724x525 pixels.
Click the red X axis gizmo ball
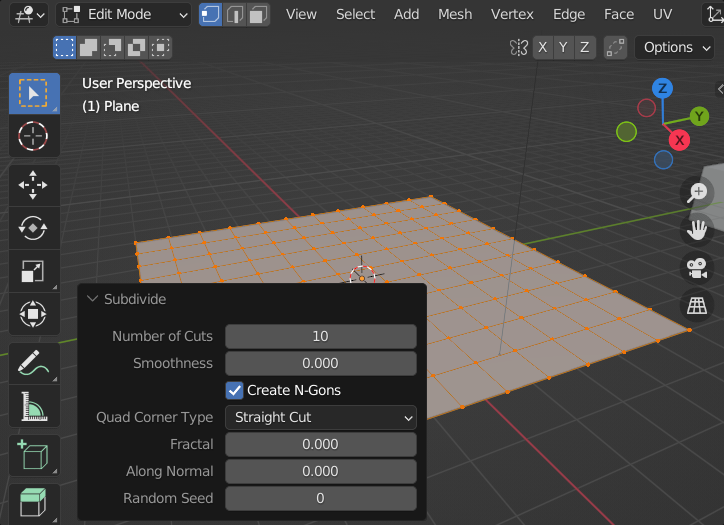point(680,140)
